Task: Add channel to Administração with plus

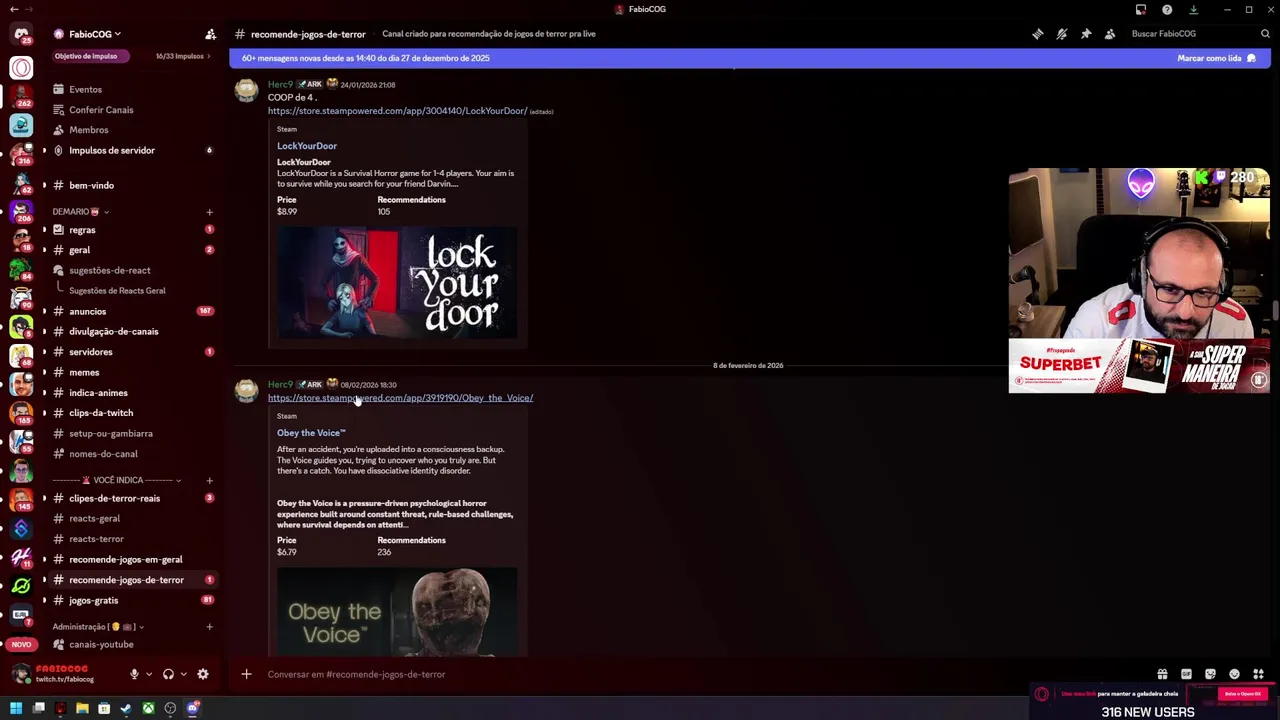Action: (x=209, y=627)
